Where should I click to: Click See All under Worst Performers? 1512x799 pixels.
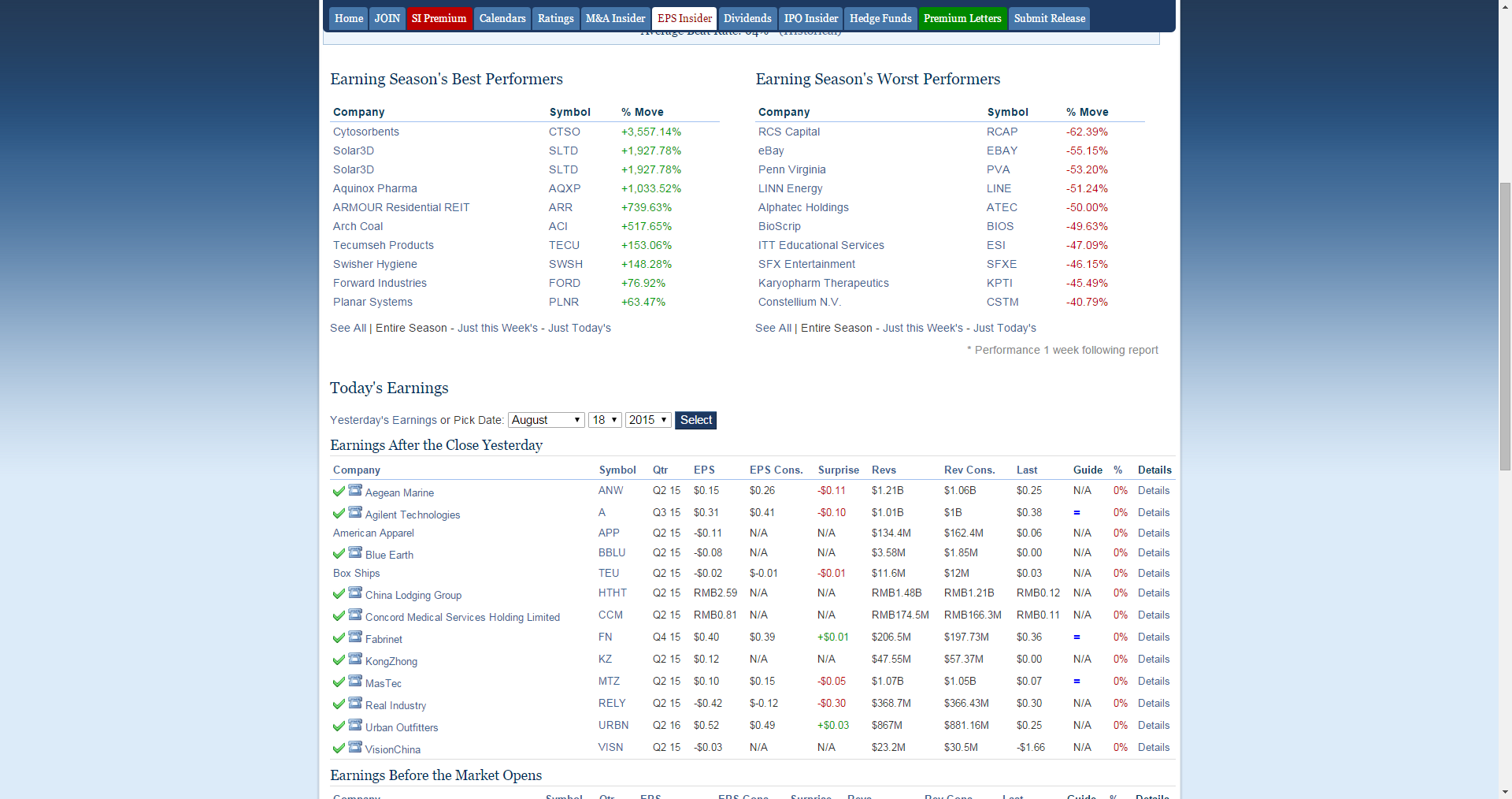[773, 328]
